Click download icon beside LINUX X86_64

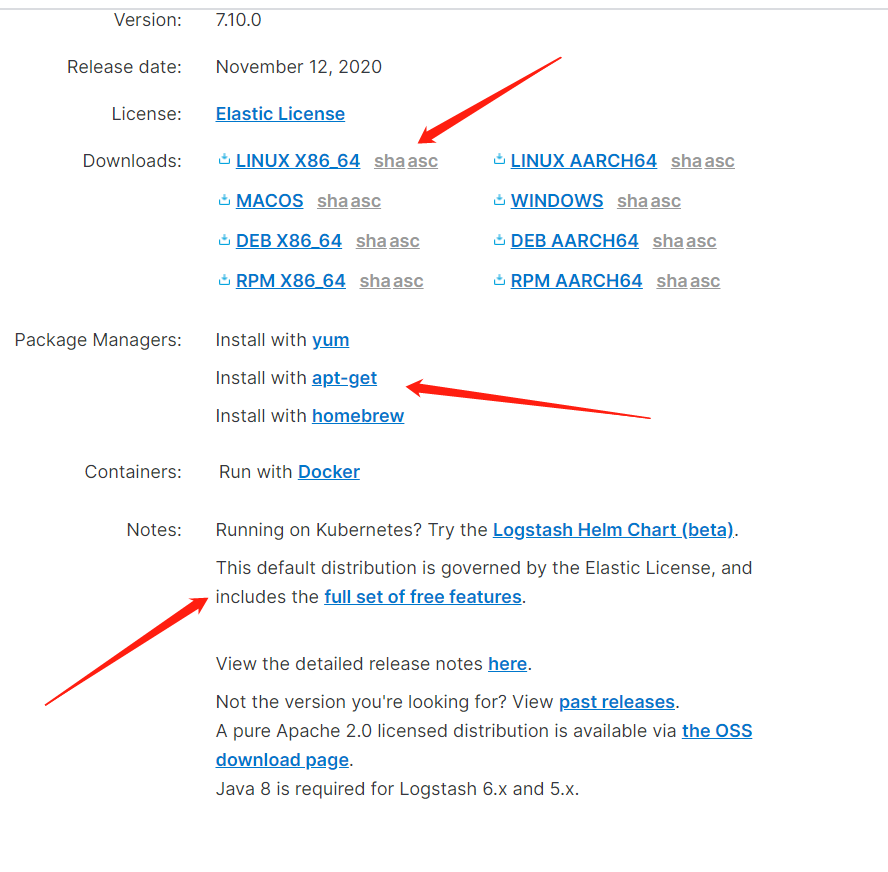pyautogui.click(x=224, y=160)
